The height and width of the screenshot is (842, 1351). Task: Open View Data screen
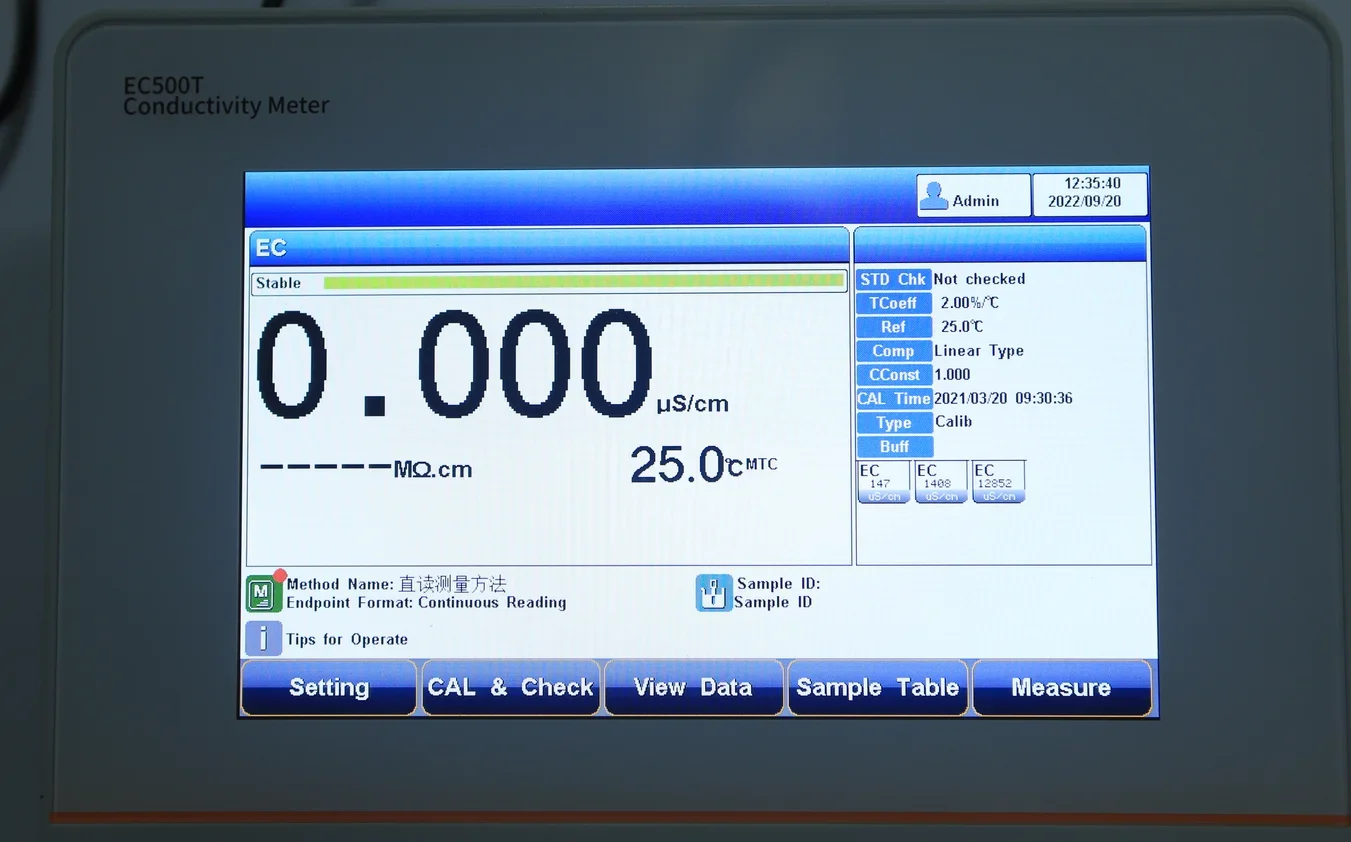point(693,687)
